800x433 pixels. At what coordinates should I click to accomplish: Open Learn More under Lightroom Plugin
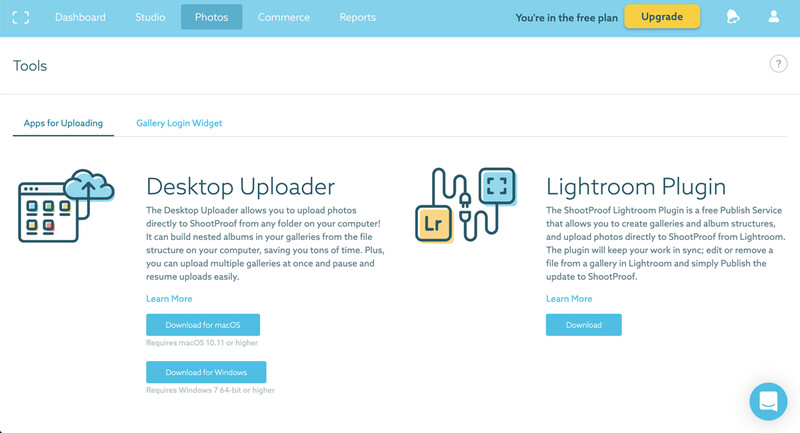tap(569, 299)
